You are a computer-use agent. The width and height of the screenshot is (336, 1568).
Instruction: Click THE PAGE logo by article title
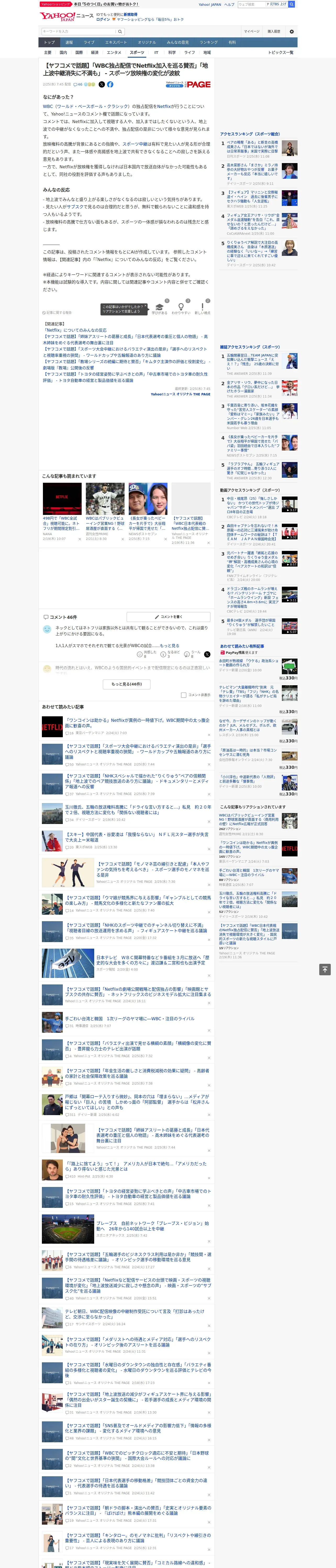tap(198, 85)
